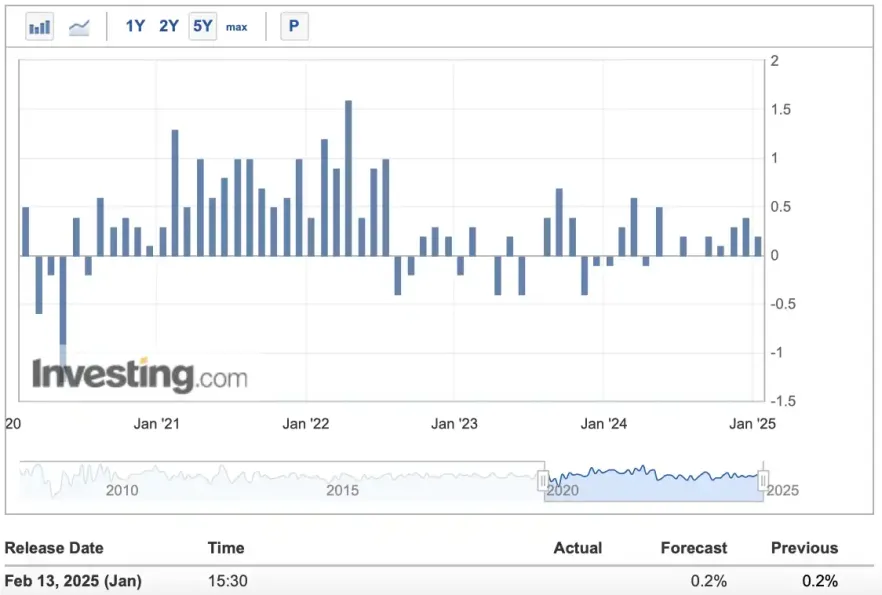
Task: Click the P button in chart toolbar
Action: (294, 27)
